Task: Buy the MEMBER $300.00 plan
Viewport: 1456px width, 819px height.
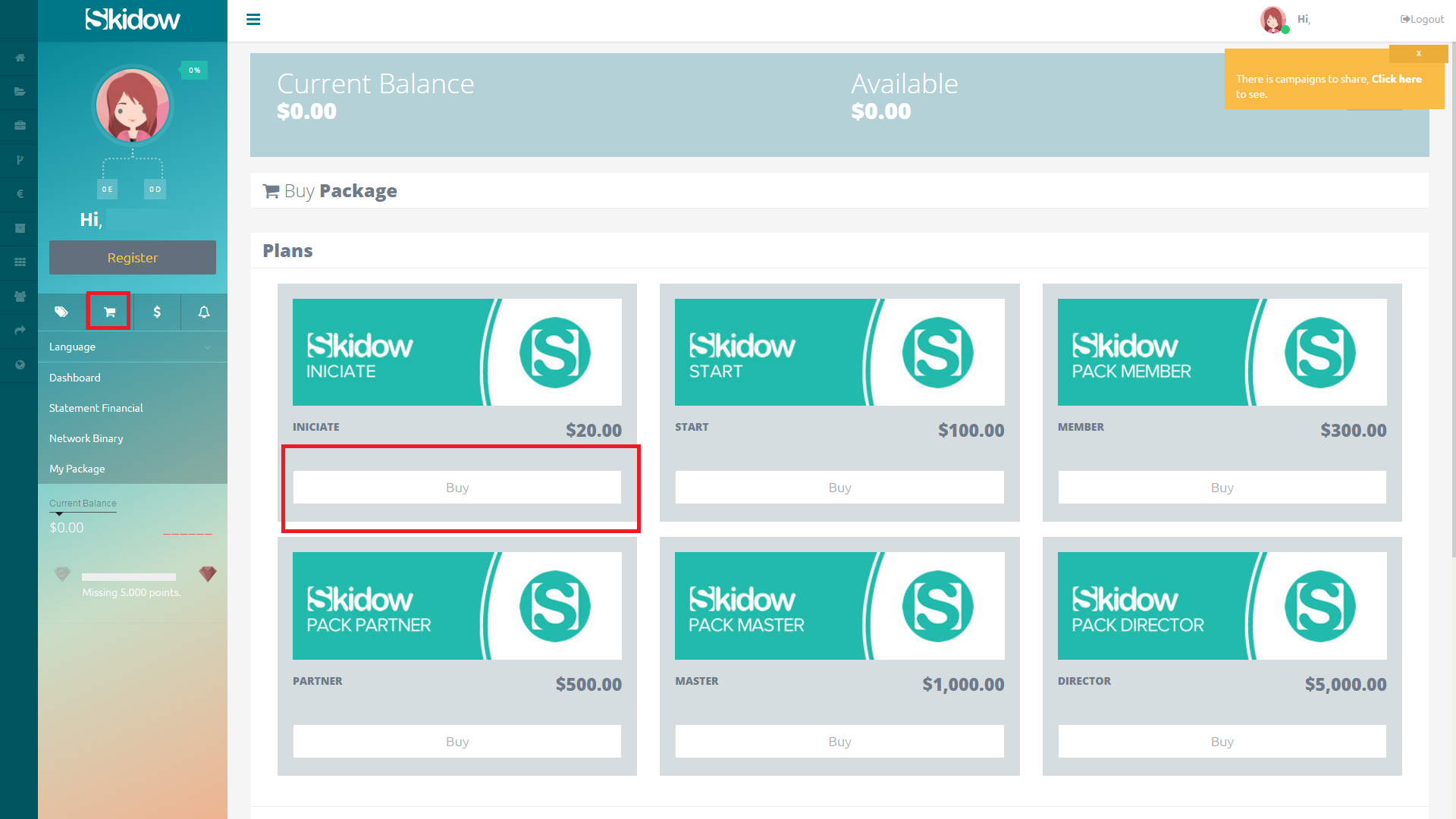Action: tap(1222, 488)
